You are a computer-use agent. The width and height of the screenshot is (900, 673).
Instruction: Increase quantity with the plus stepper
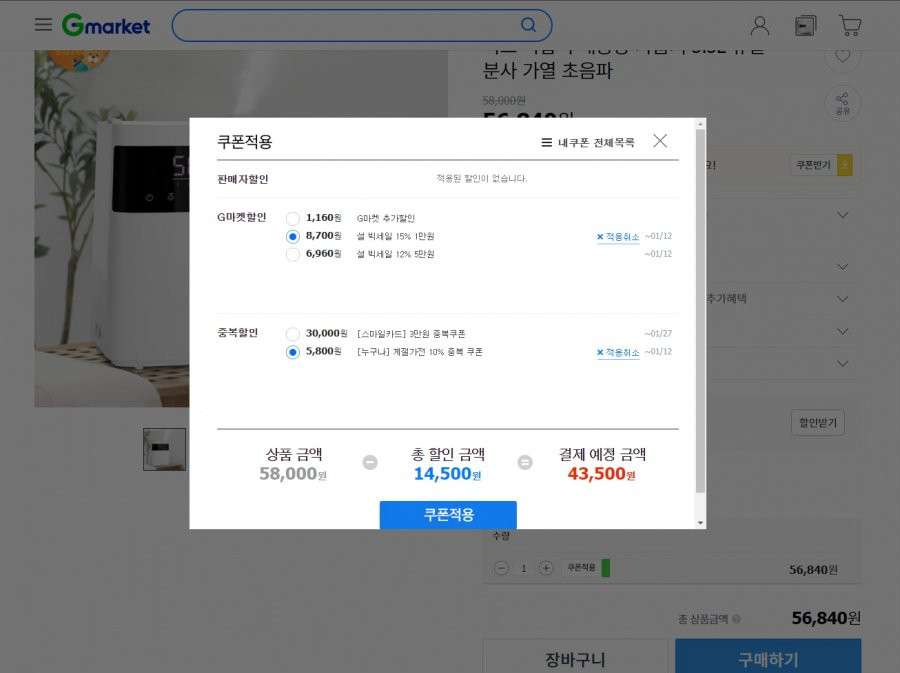coord(546,568)
